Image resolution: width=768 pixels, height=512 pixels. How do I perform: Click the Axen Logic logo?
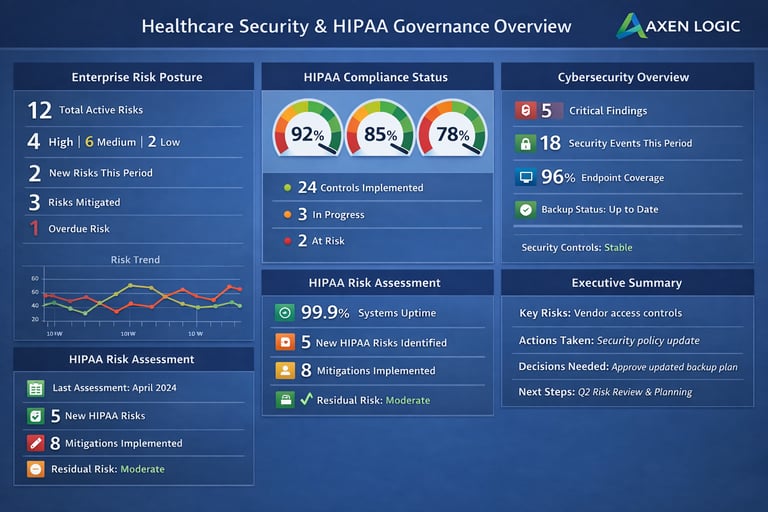click(678, 25)
